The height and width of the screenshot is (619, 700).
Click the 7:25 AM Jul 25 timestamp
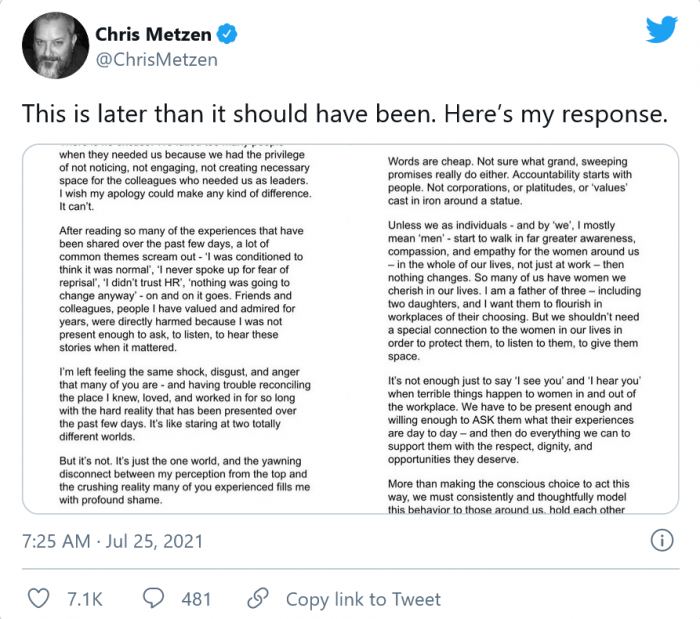(112, 542)
